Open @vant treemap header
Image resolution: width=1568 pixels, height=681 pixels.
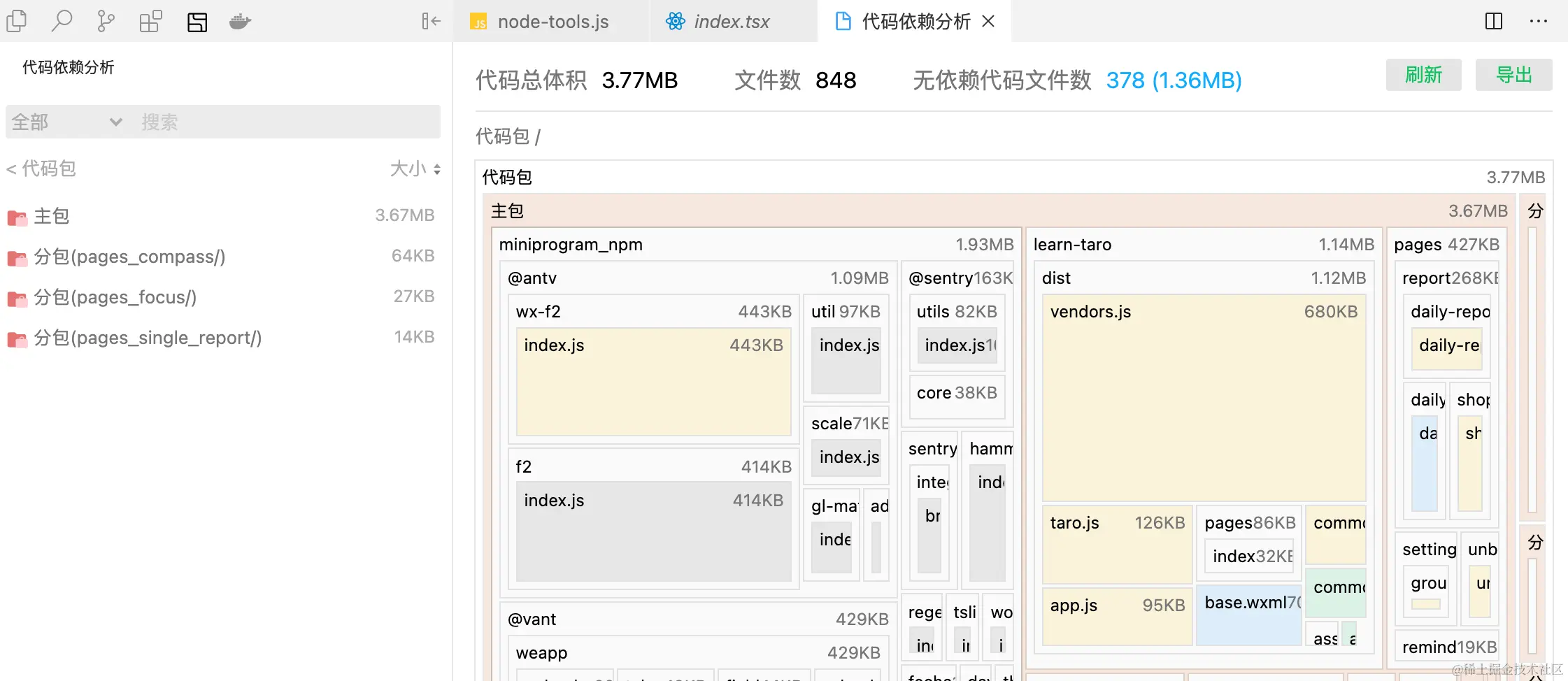(698, 619)
